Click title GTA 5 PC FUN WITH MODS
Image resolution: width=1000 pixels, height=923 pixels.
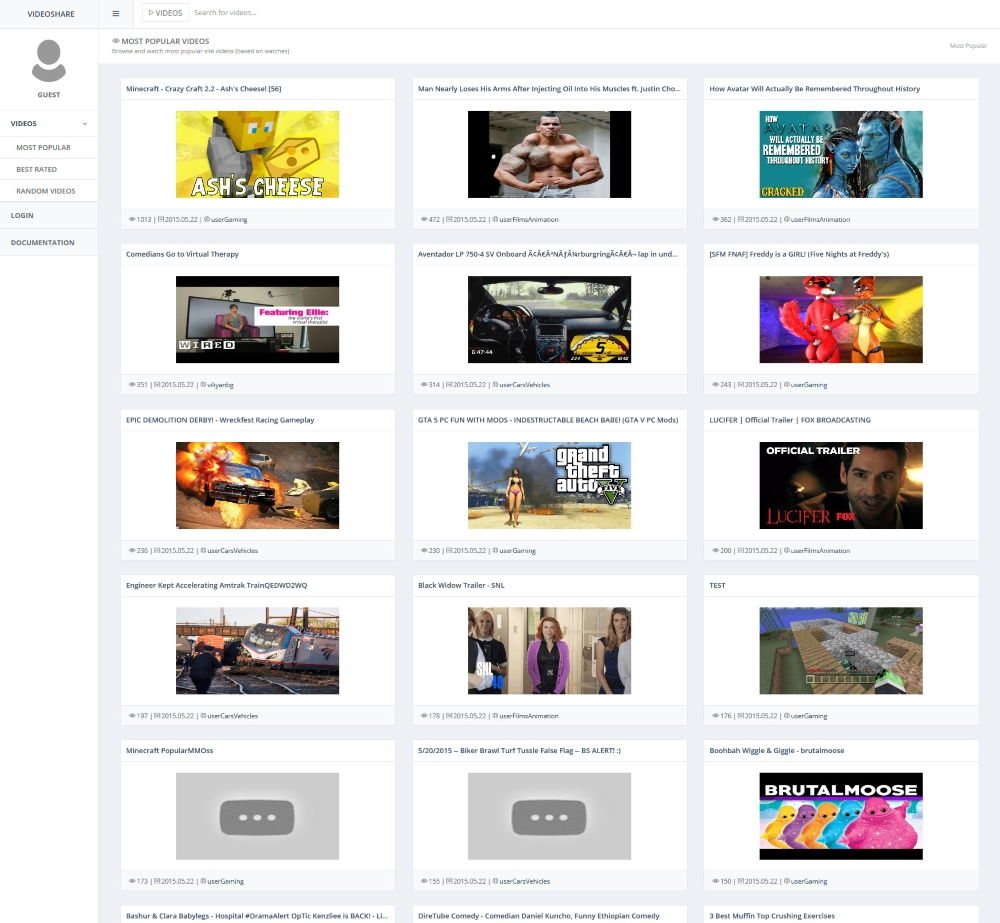548,420
